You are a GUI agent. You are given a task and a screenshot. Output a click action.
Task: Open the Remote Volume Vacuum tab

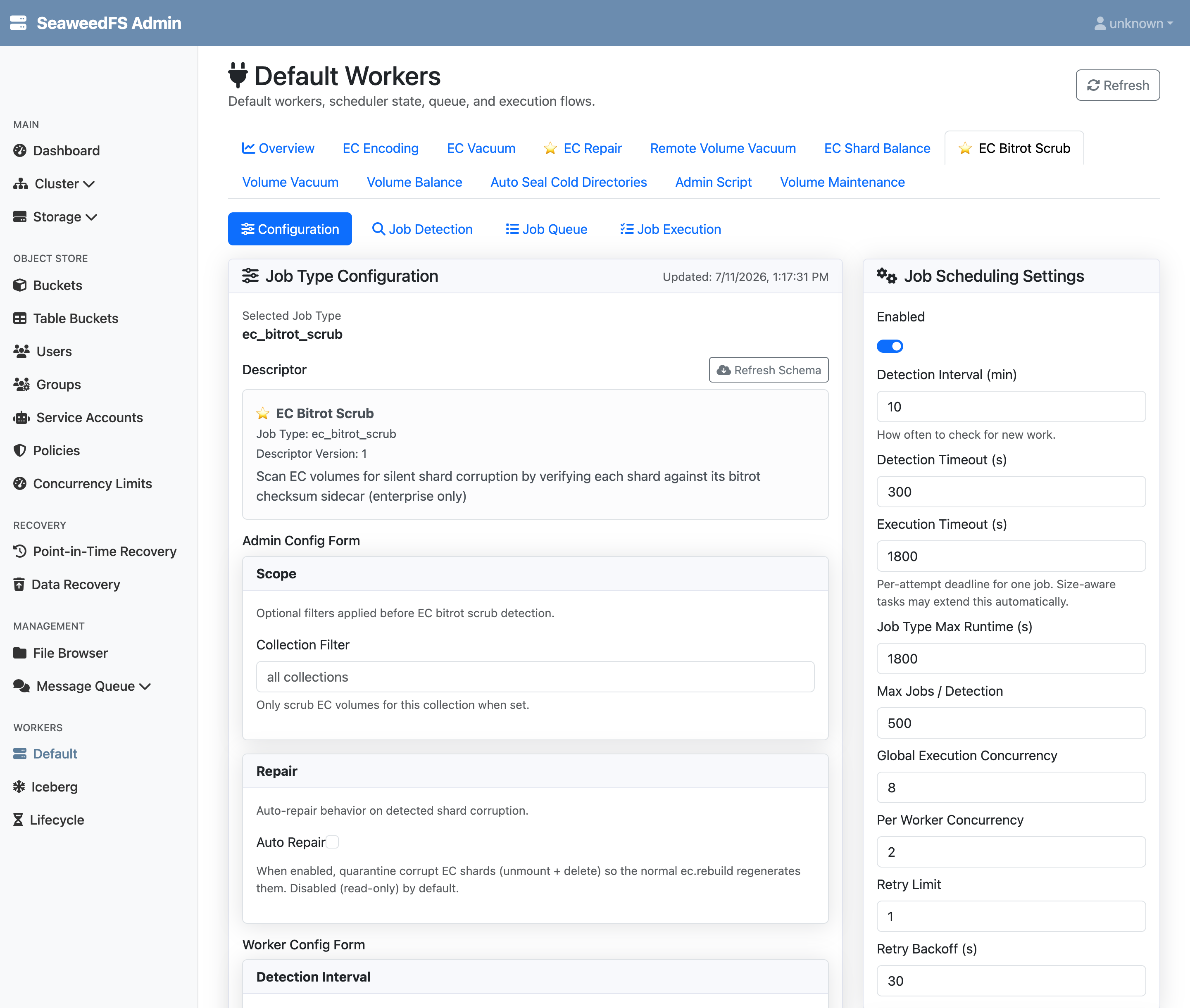point(723,148)
